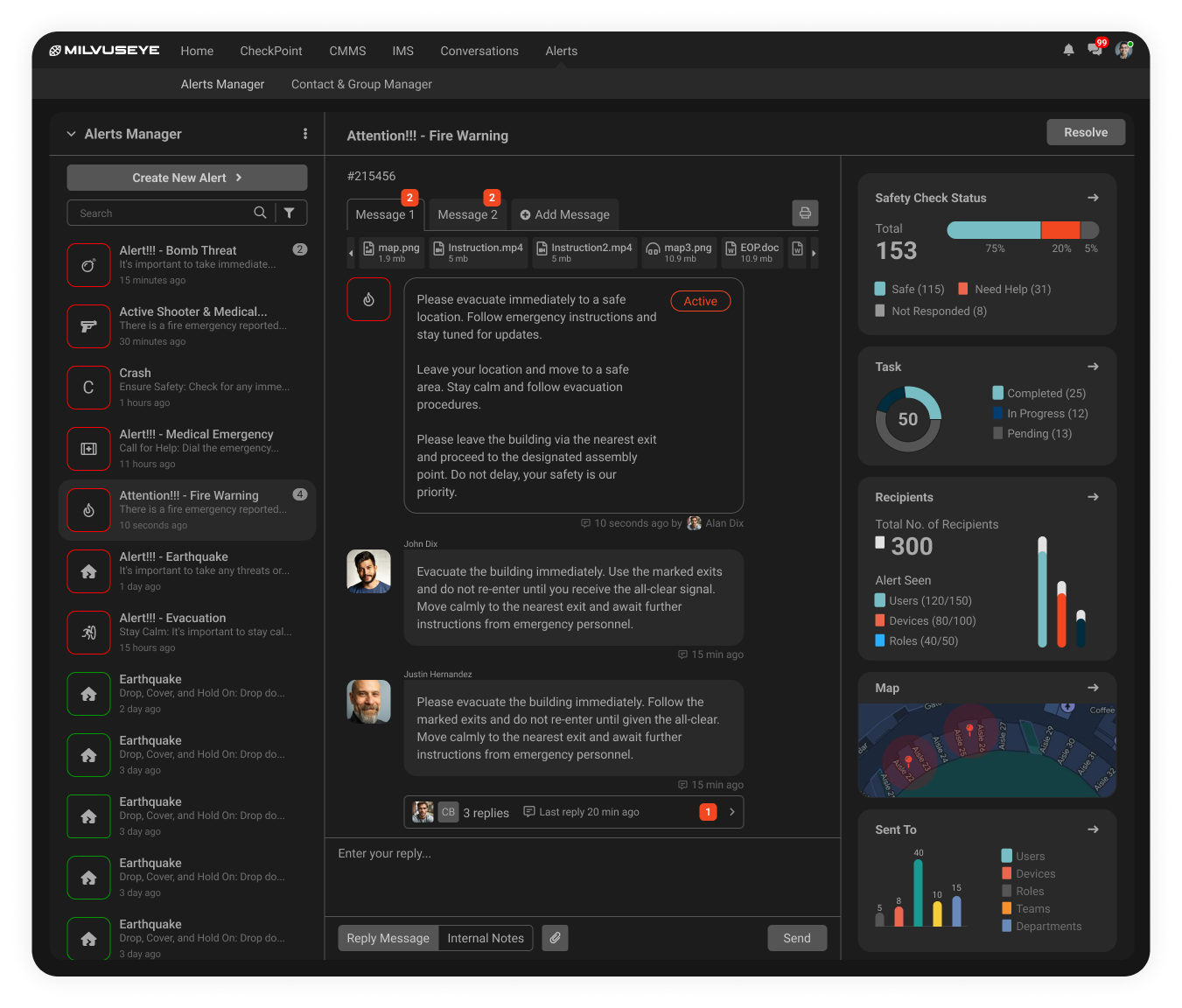Click the Safety Check progress bar

1022,230
